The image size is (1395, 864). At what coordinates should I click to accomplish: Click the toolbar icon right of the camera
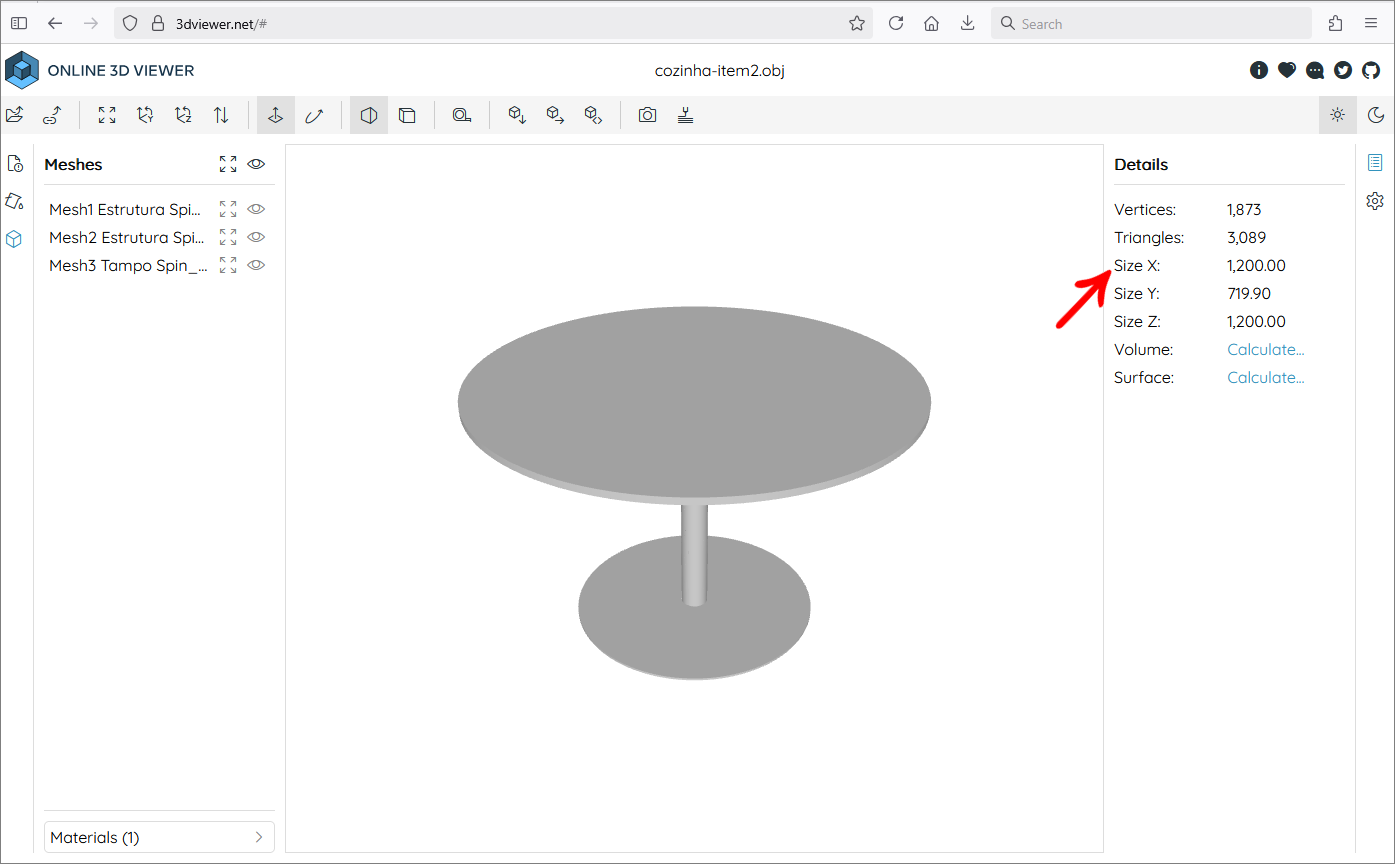coord(685,115)
